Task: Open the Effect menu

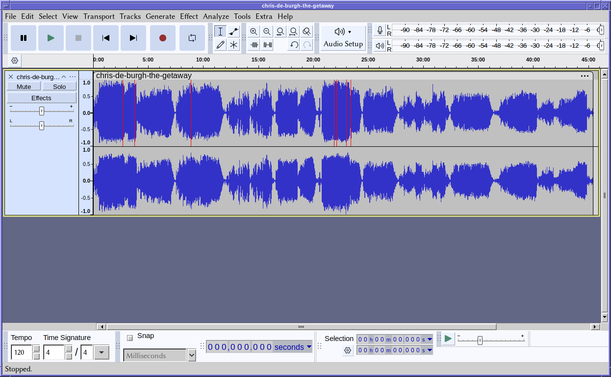Action: point(189,16)
